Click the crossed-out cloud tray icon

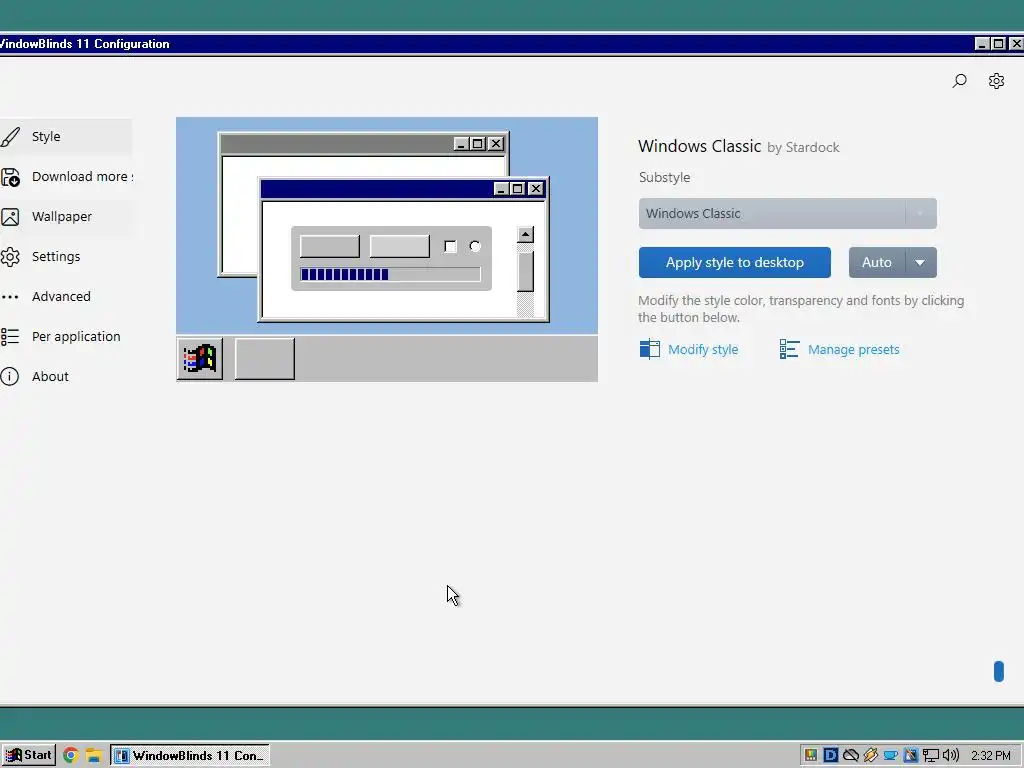tap(850, 756)
